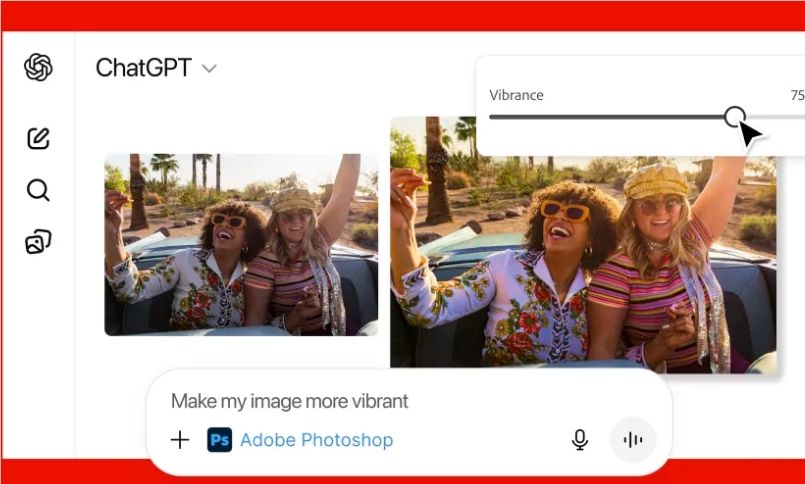Click the red banner at the top
The width and height of the screenshot is (805, 484).
coord(400,14)
